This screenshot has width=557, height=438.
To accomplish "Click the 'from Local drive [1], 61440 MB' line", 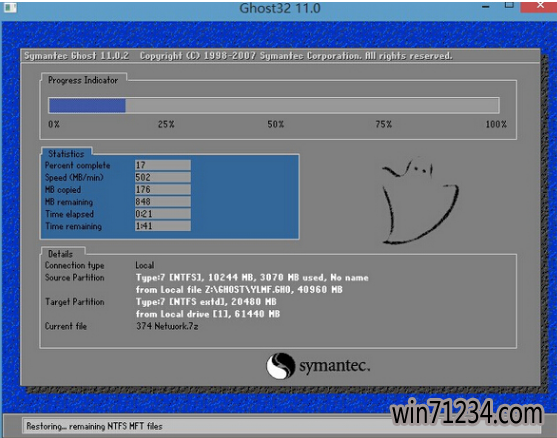I will click(x=208, y=314).
